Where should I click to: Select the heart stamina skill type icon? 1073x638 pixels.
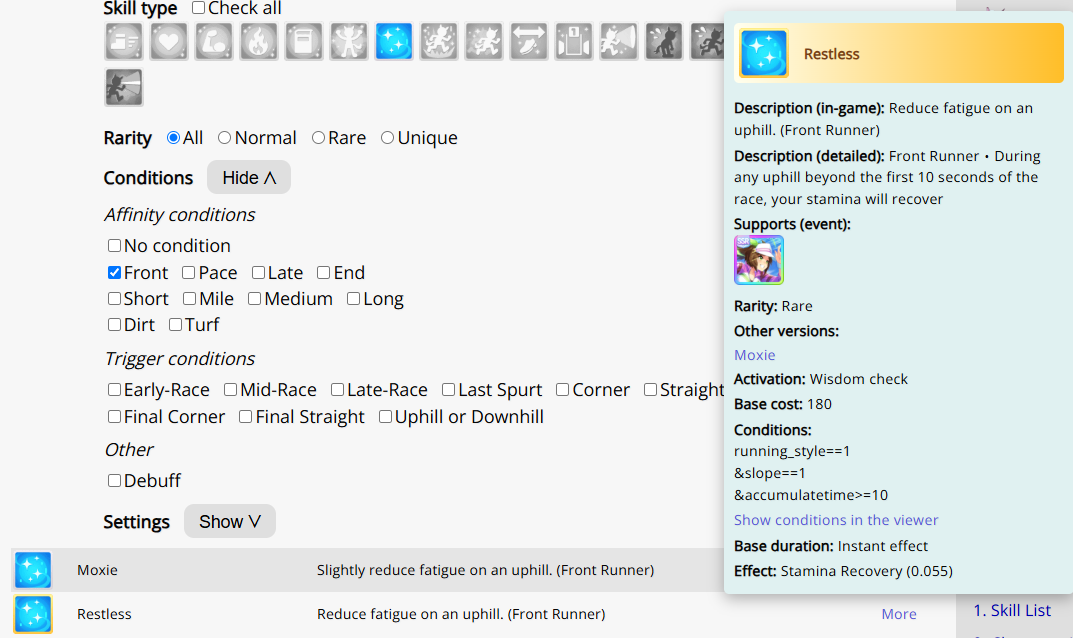[168, 42]
